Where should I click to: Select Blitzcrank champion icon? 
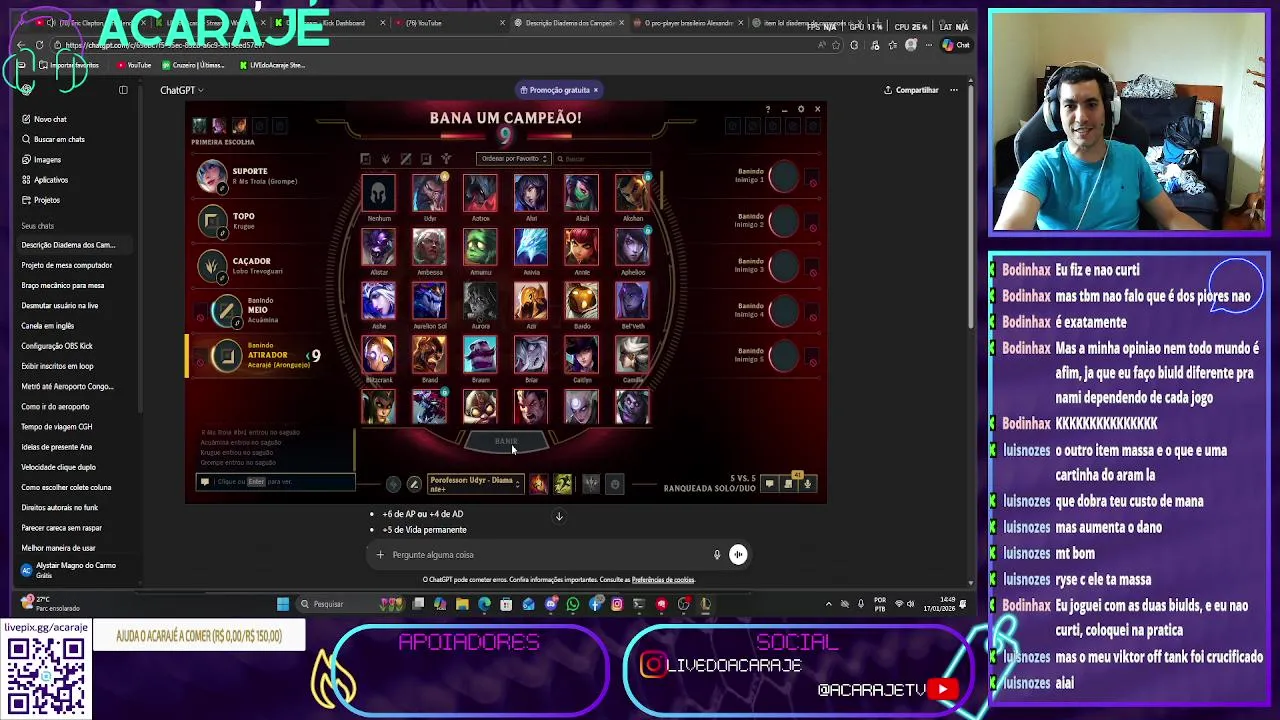coord(379,355)
